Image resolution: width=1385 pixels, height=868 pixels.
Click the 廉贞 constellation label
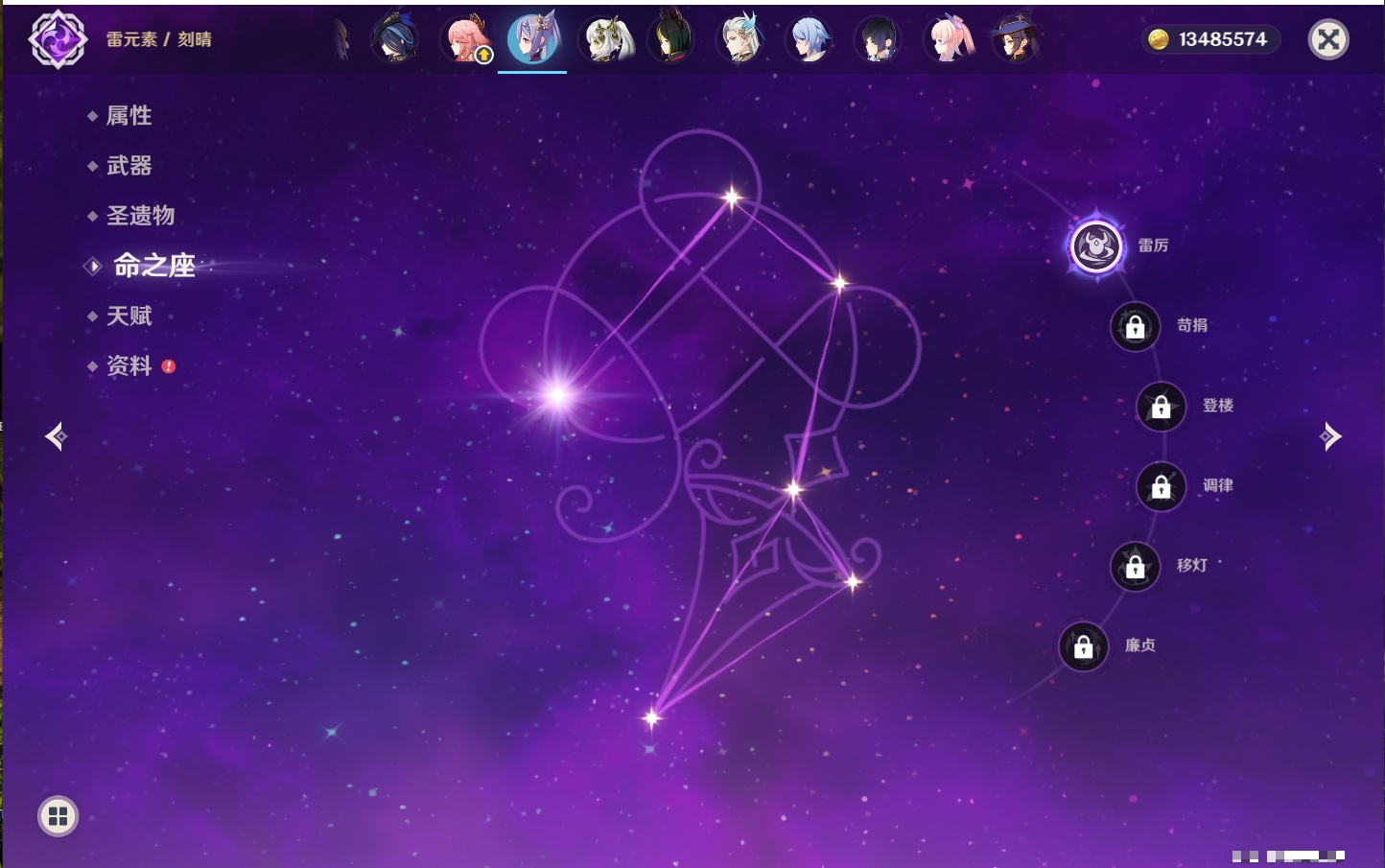pos(1140,645)
